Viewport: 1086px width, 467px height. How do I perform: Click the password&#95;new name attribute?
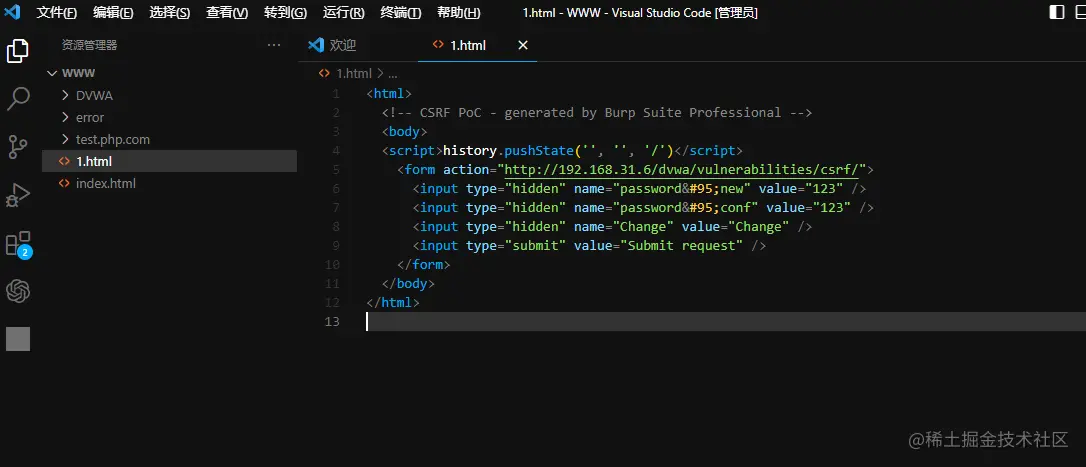(x=663, y=188)
